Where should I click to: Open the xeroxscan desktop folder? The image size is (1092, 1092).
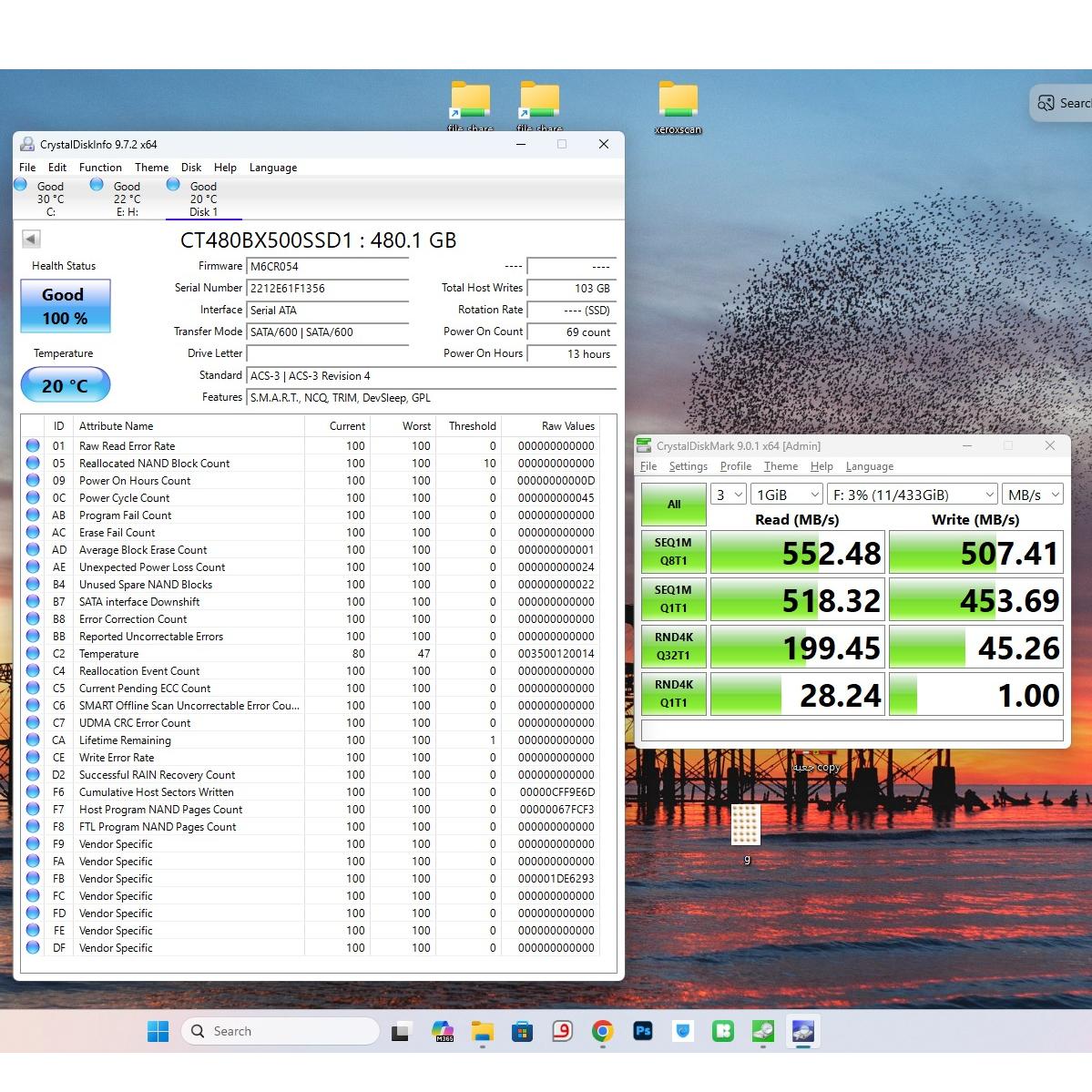(678, 103)
